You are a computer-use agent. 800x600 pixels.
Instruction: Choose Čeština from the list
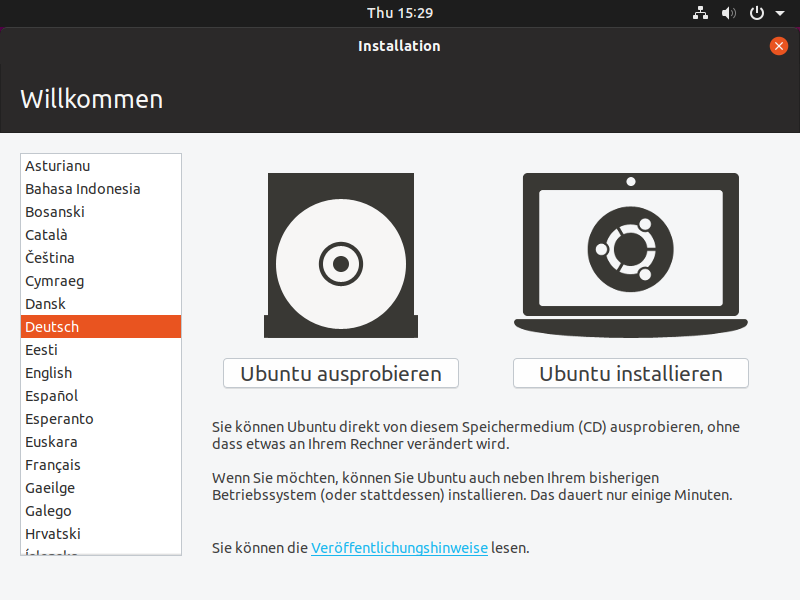coord(101,258)
